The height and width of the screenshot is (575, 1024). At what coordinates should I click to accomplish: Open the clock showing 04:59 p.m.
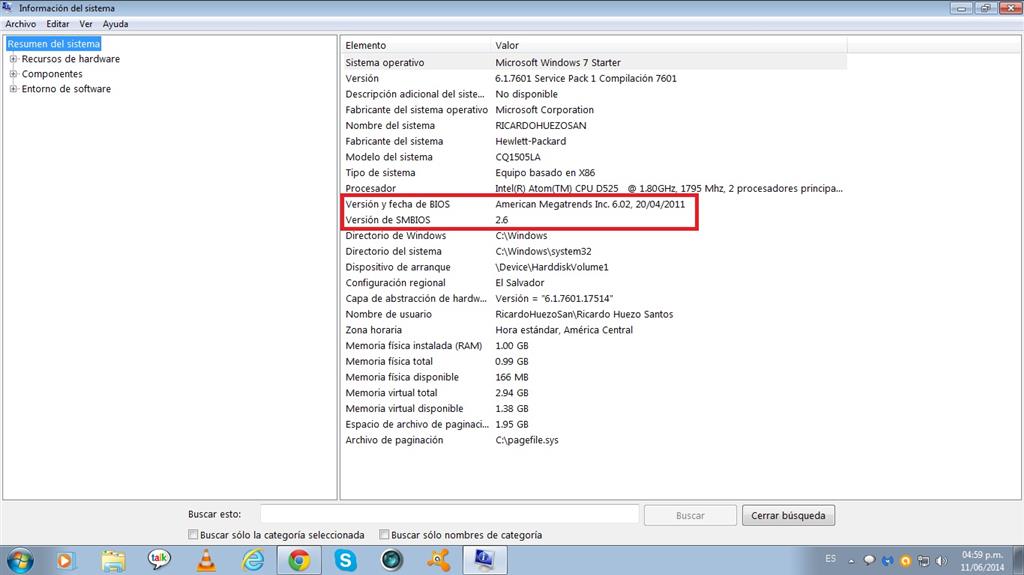(982, 561)
